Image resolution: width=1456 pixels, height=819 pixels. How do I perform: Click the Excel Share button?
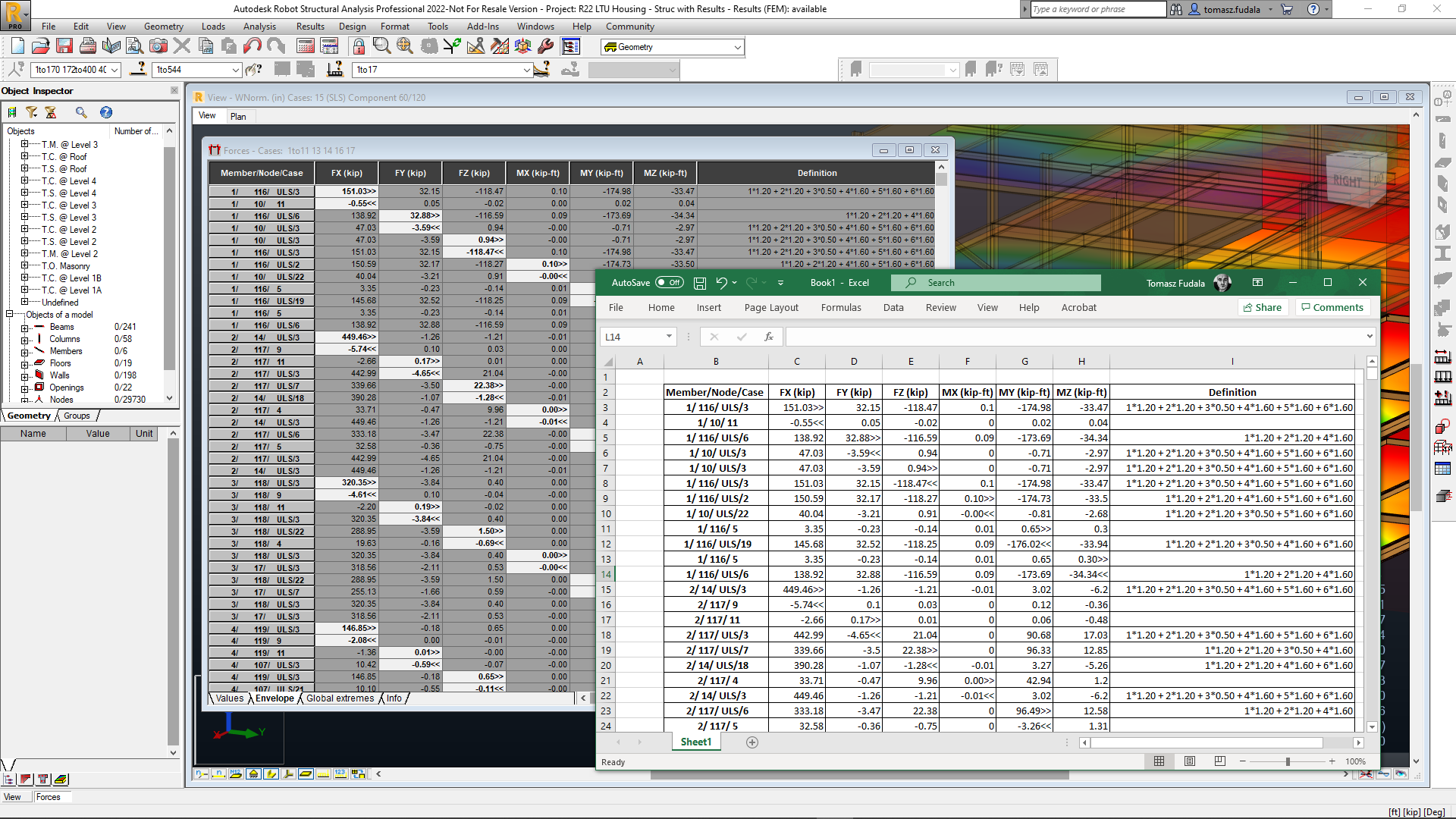(1263, 307)
